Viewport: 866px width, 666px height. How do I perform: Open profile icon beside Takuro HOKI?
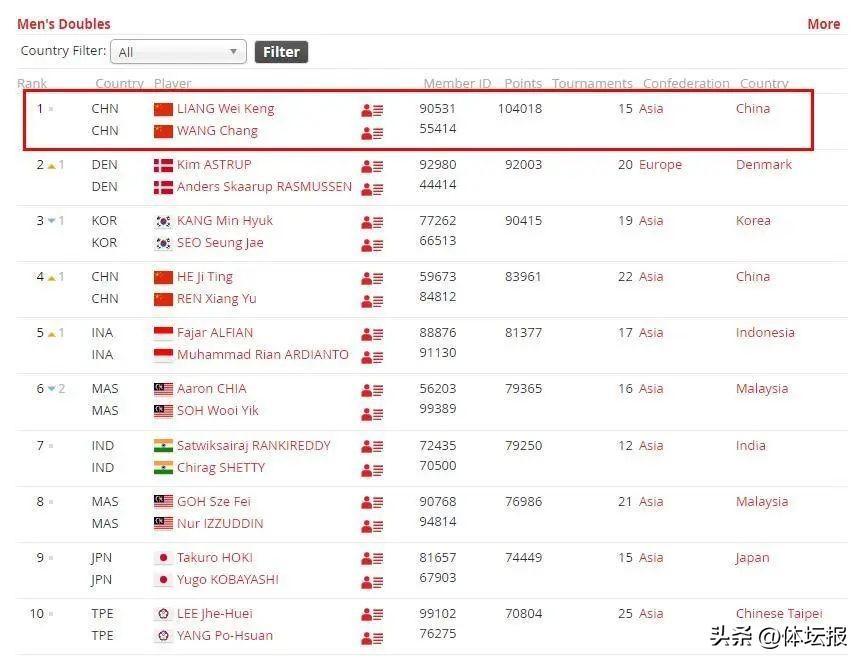(x=372, y=559)
